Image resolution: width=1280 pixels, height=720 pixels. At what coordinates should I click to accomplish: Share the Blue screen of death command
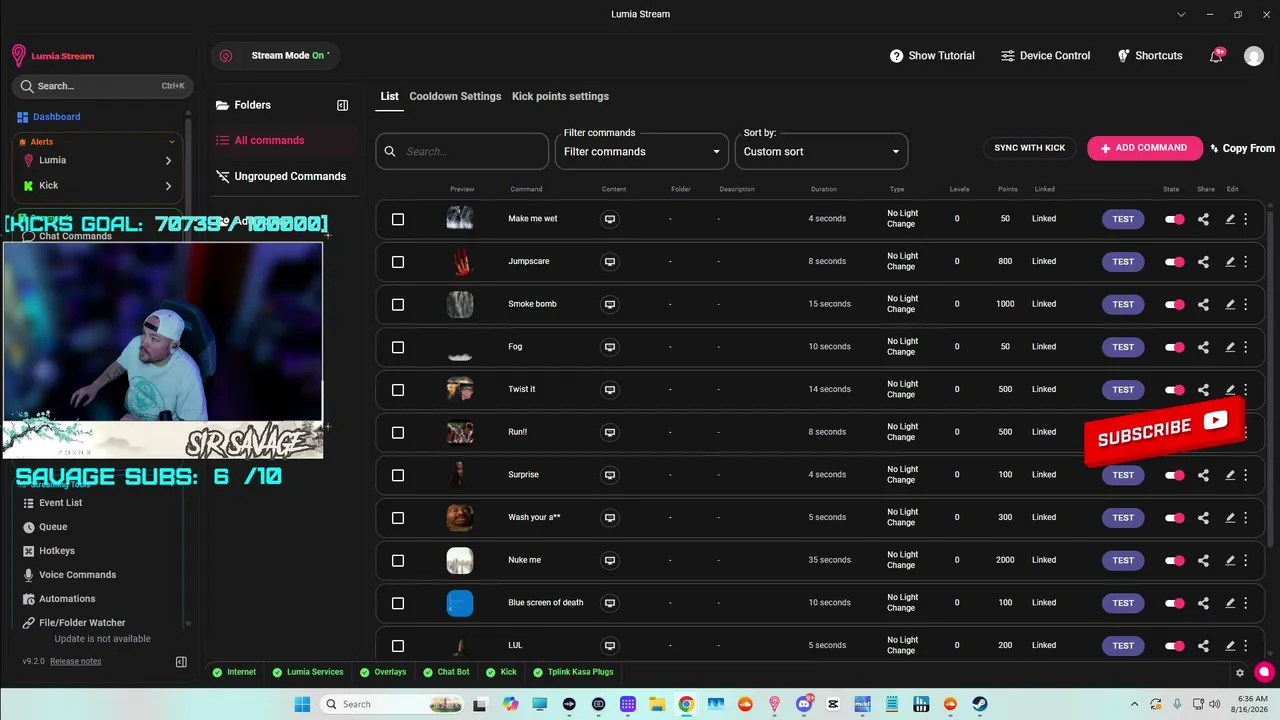pyautogui.click(x=1203, y=603)
